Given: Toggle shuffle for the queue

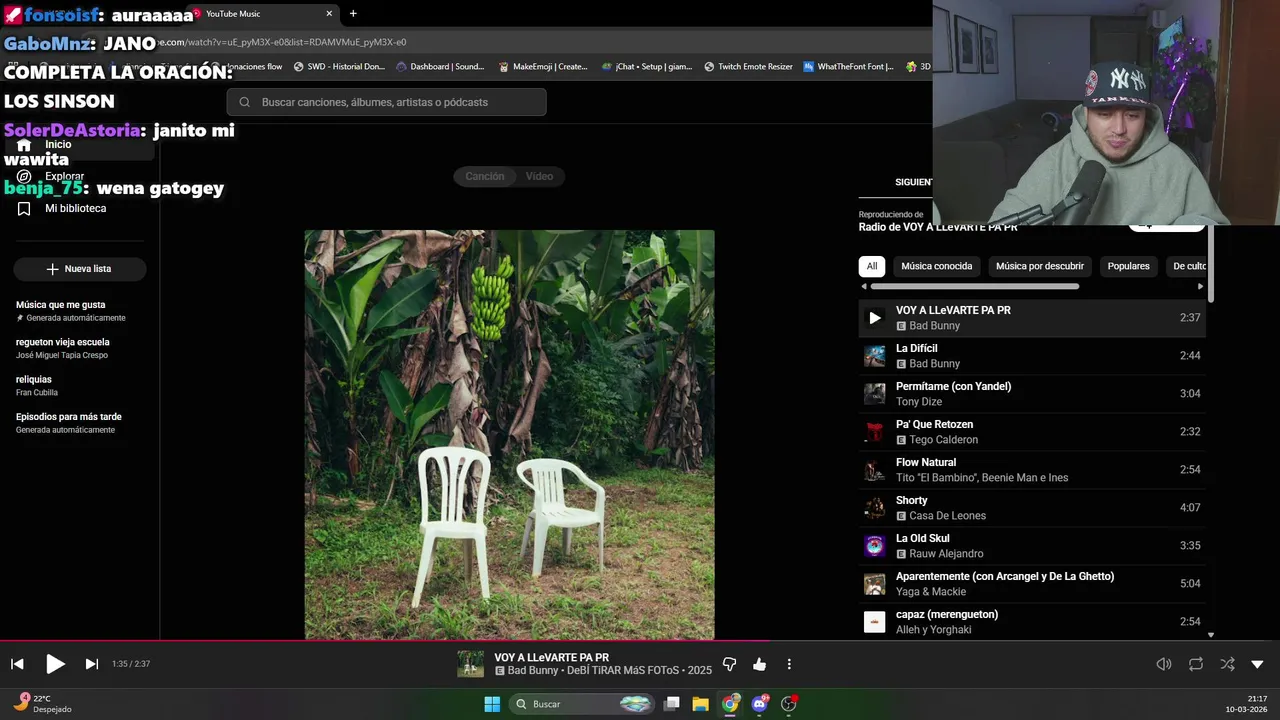Looking at the screenshot, I should [1227, 664].
